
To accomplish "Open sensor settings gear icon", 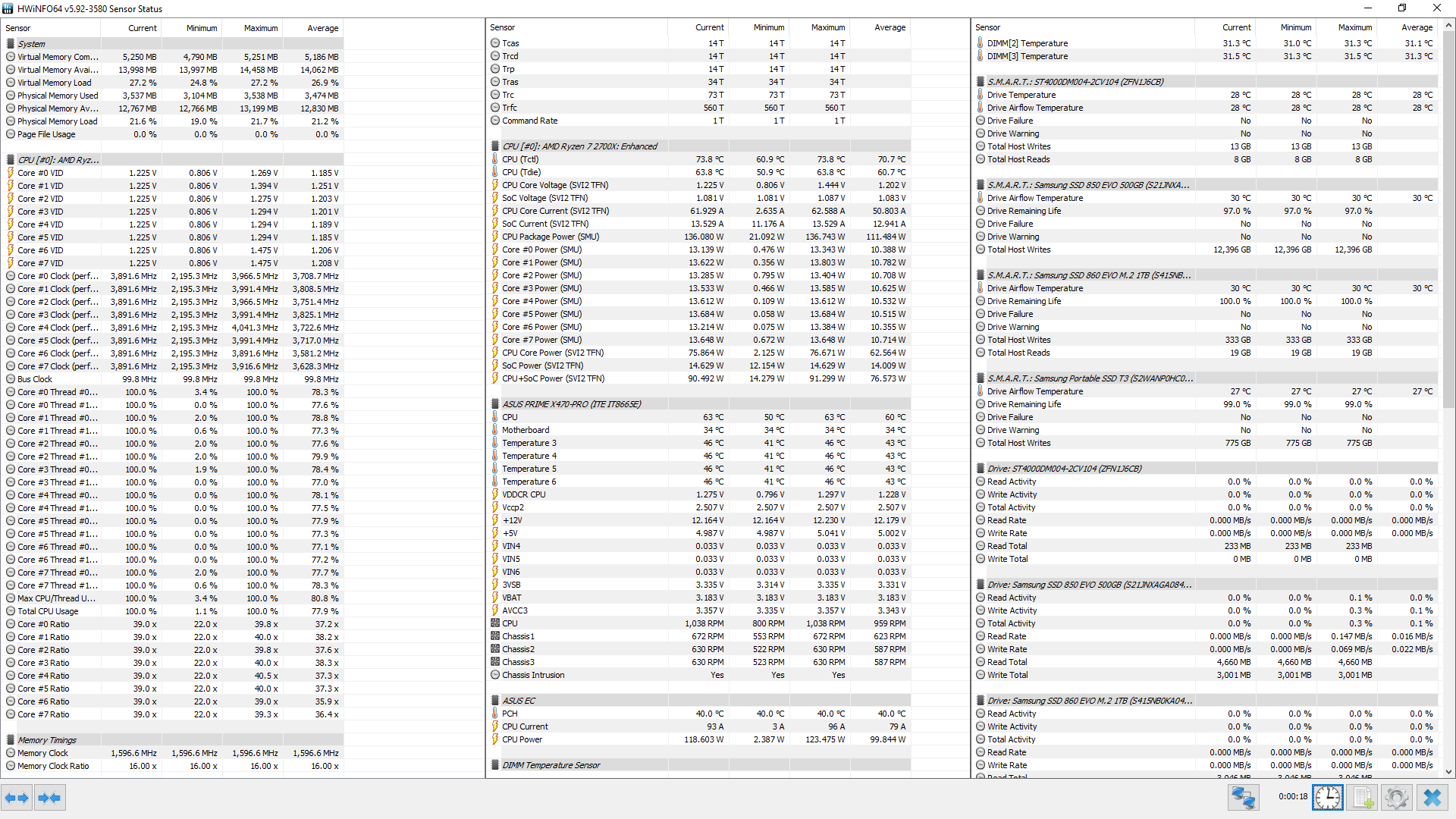I will (1396, 798).
